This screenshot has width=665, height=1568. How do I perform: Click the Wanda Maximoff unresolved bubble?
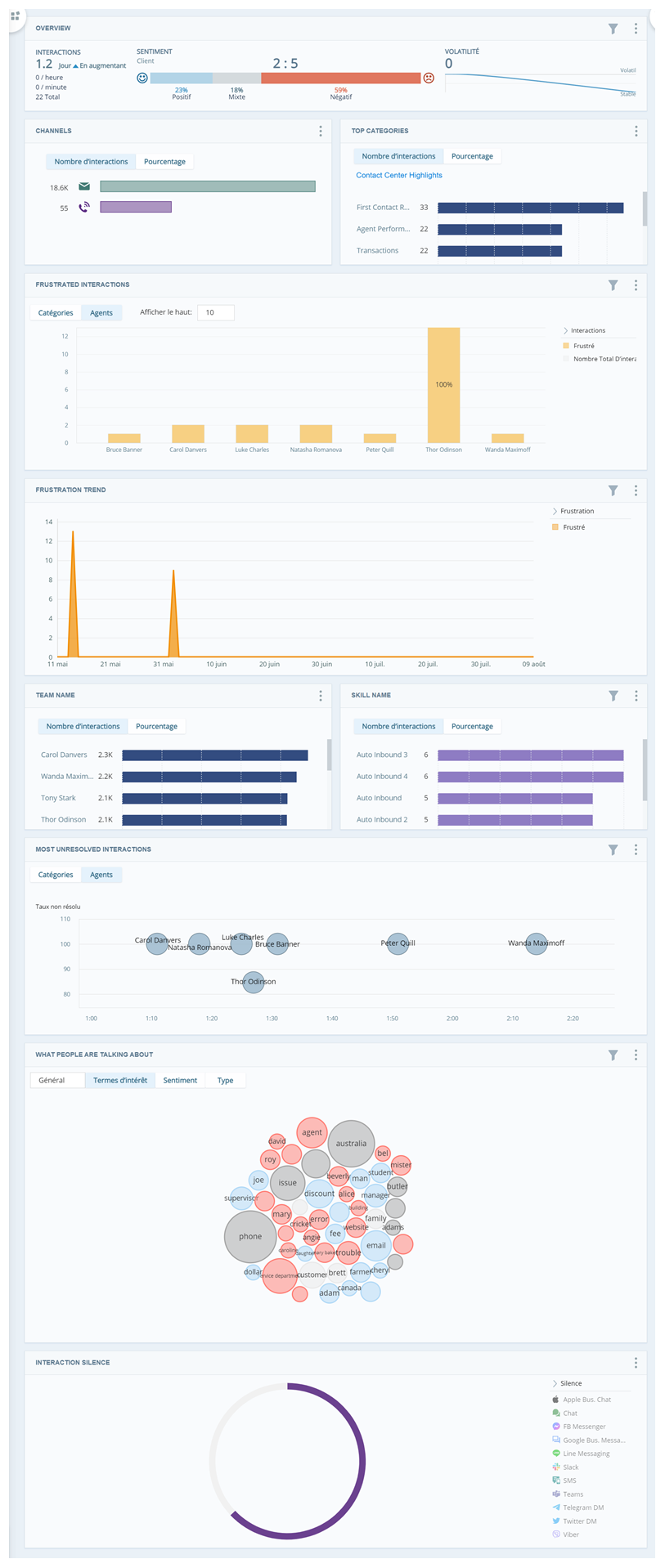tap(536, 943)
